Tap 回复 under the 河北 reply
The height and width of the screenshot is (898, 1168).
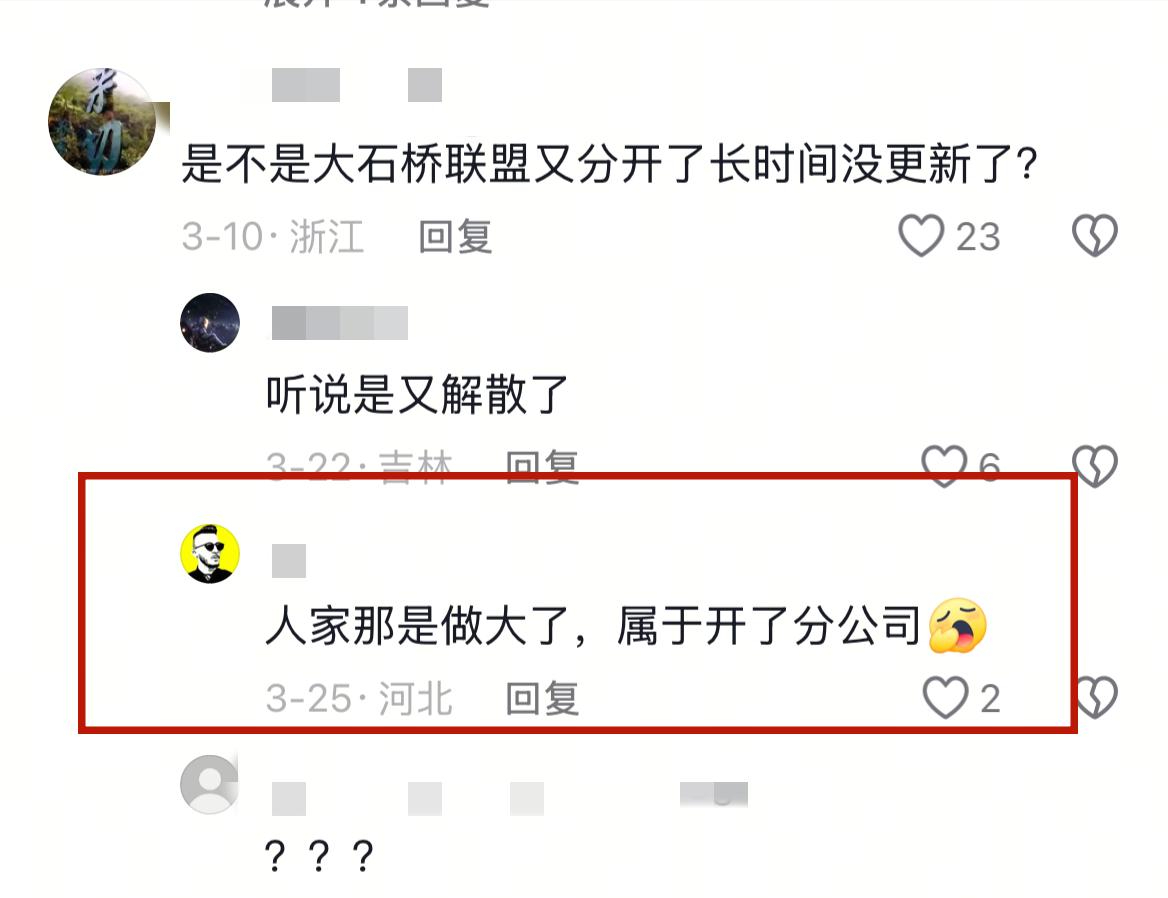coord(542,699)
